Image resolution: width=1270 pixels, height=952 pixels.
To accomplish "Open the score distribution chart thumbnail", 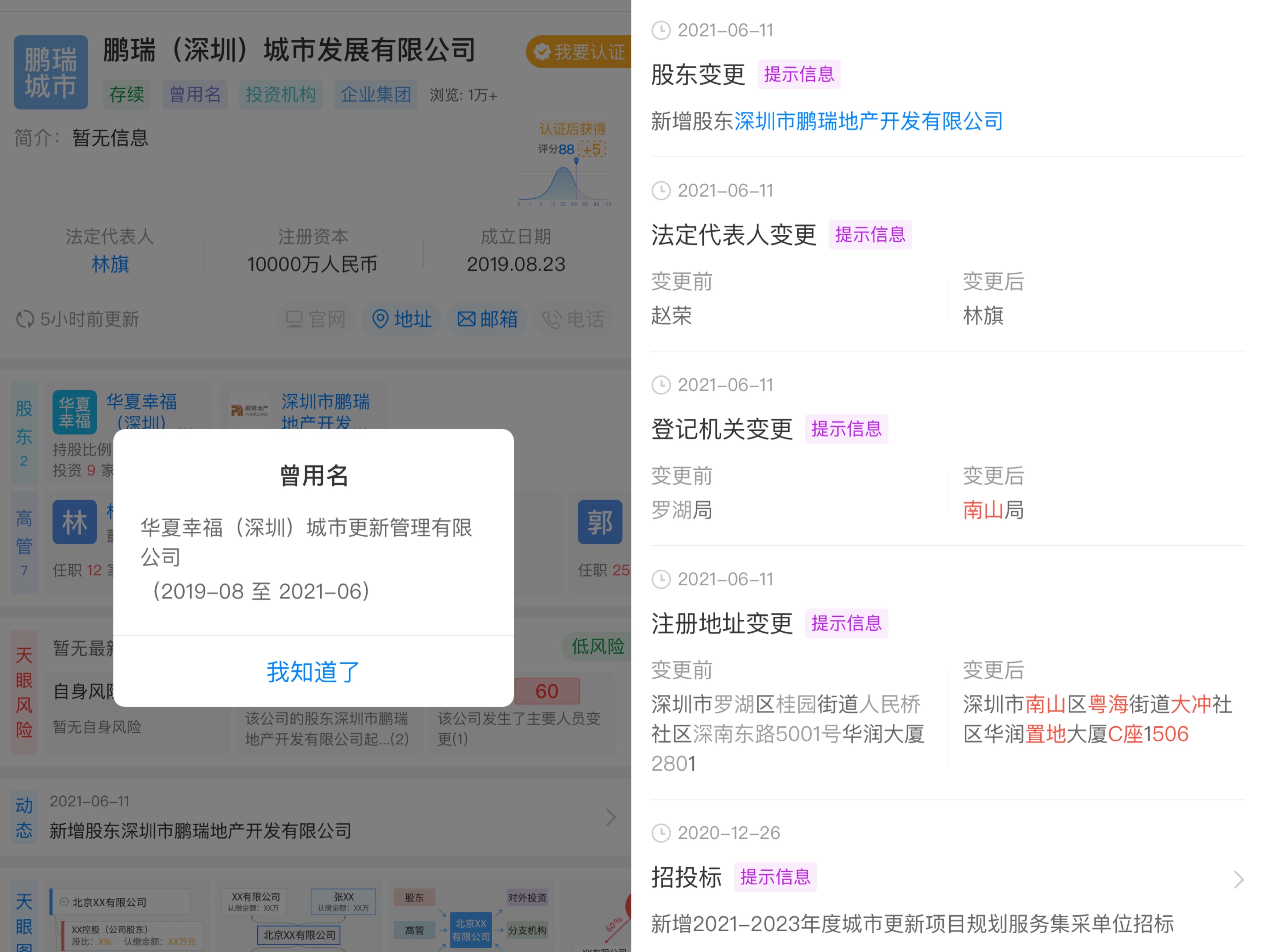I will (564, 183).
